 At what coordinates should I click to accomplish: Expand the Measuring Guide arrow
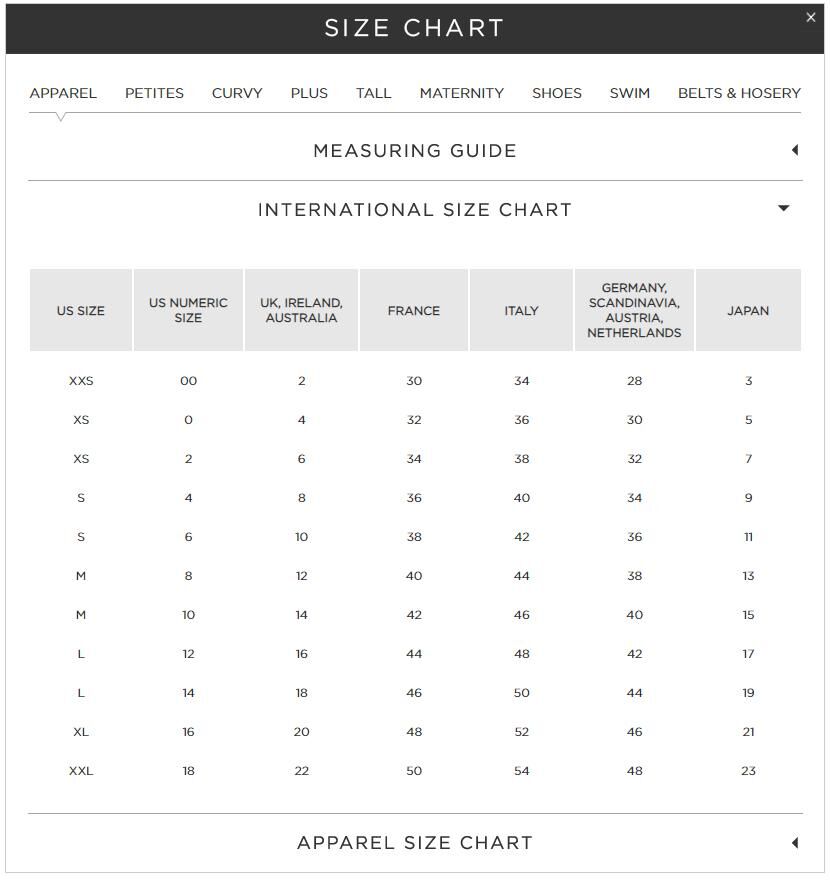795,150
